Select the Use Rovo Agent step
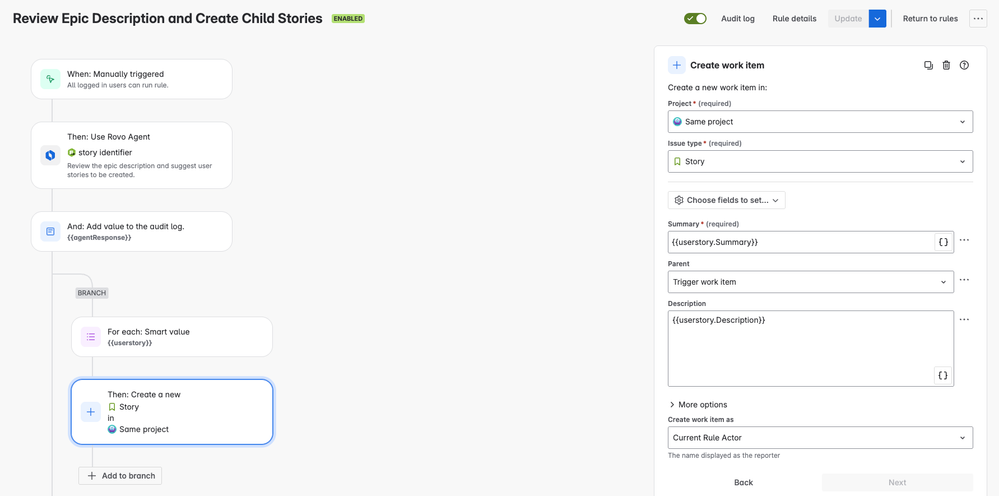This screenshot has height=496, width=999. (x=131, y=155)
